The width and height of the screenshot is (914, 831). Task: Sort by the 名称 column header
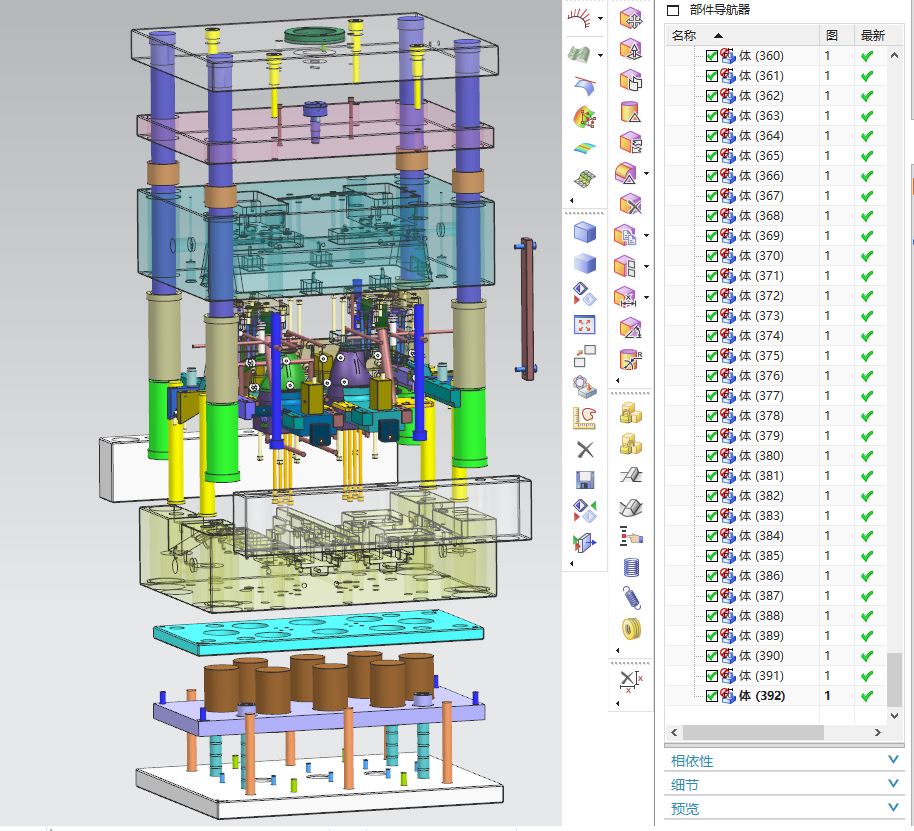[x=742, y=36]
